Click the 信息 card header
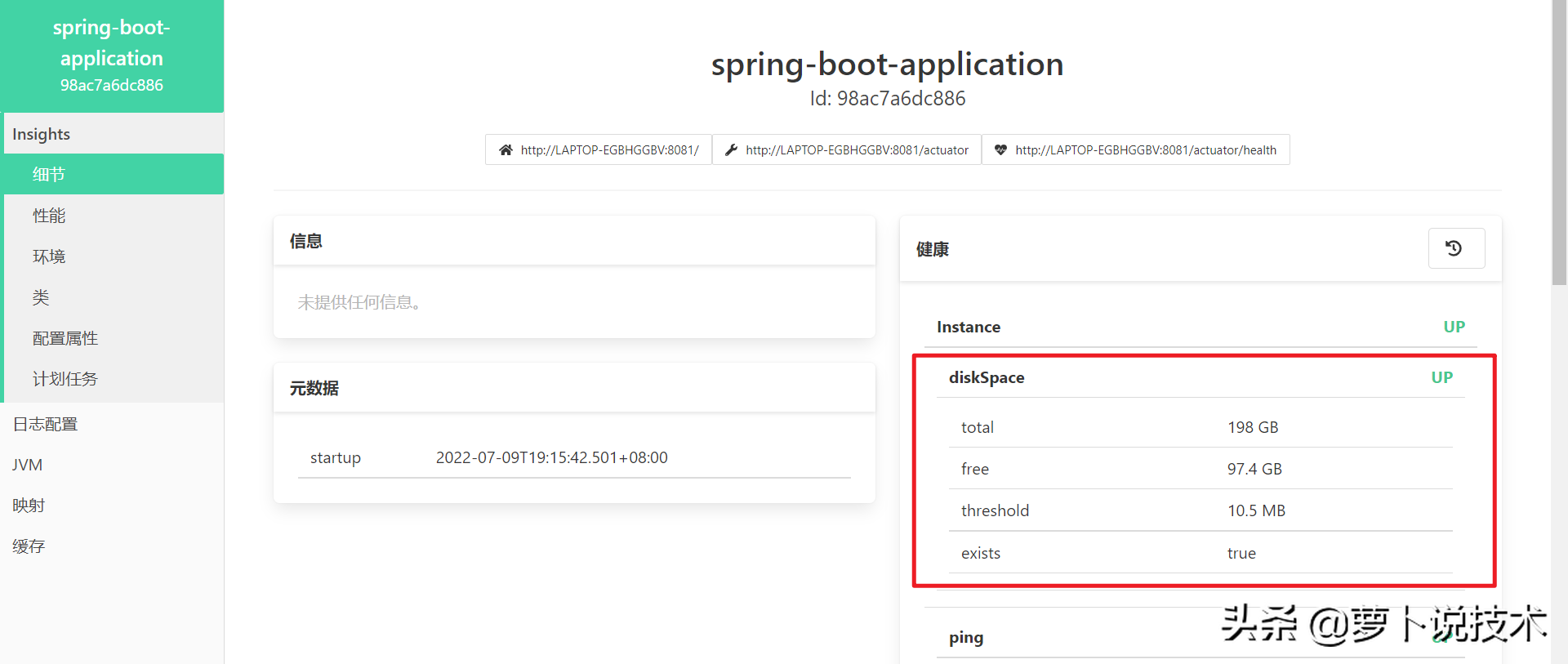Screen dimensions: 1568x664 pyautogui.click(x=574, y=241)
